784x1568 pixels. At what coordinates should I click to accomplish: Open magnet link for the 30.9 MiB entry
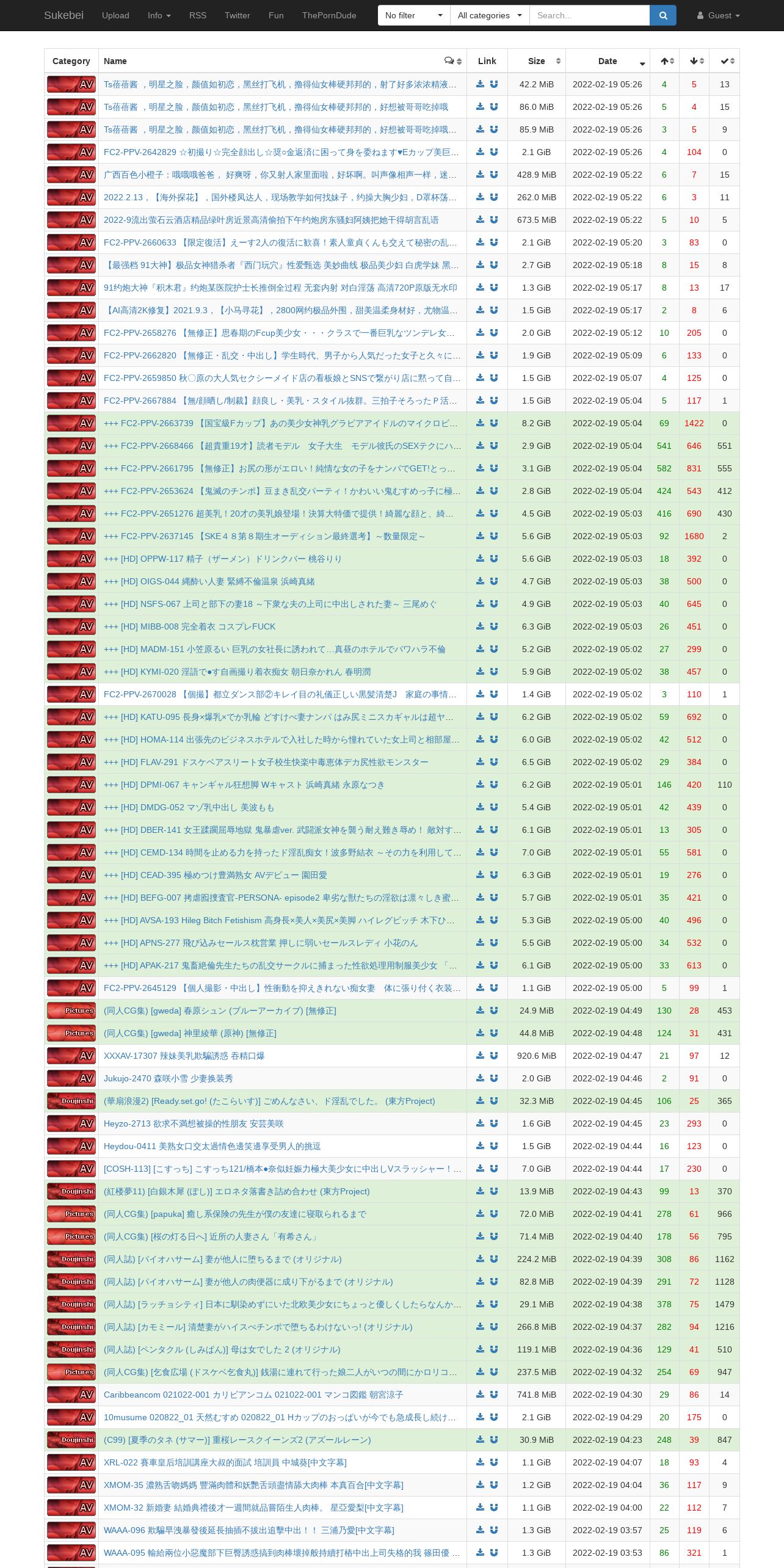click(x=494, y=1440)
